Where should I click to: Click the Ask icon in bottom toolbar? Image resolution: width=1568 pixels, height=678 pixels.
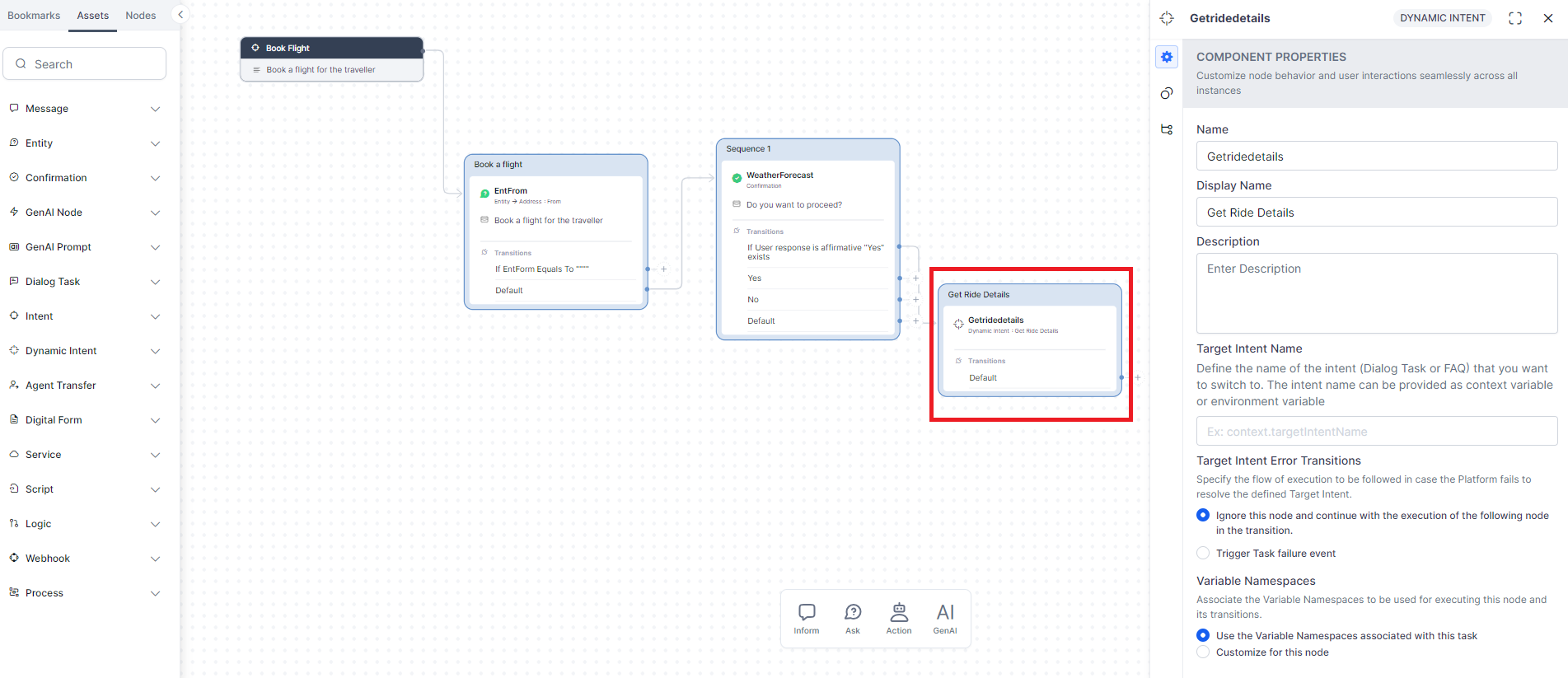click(853, 618)
